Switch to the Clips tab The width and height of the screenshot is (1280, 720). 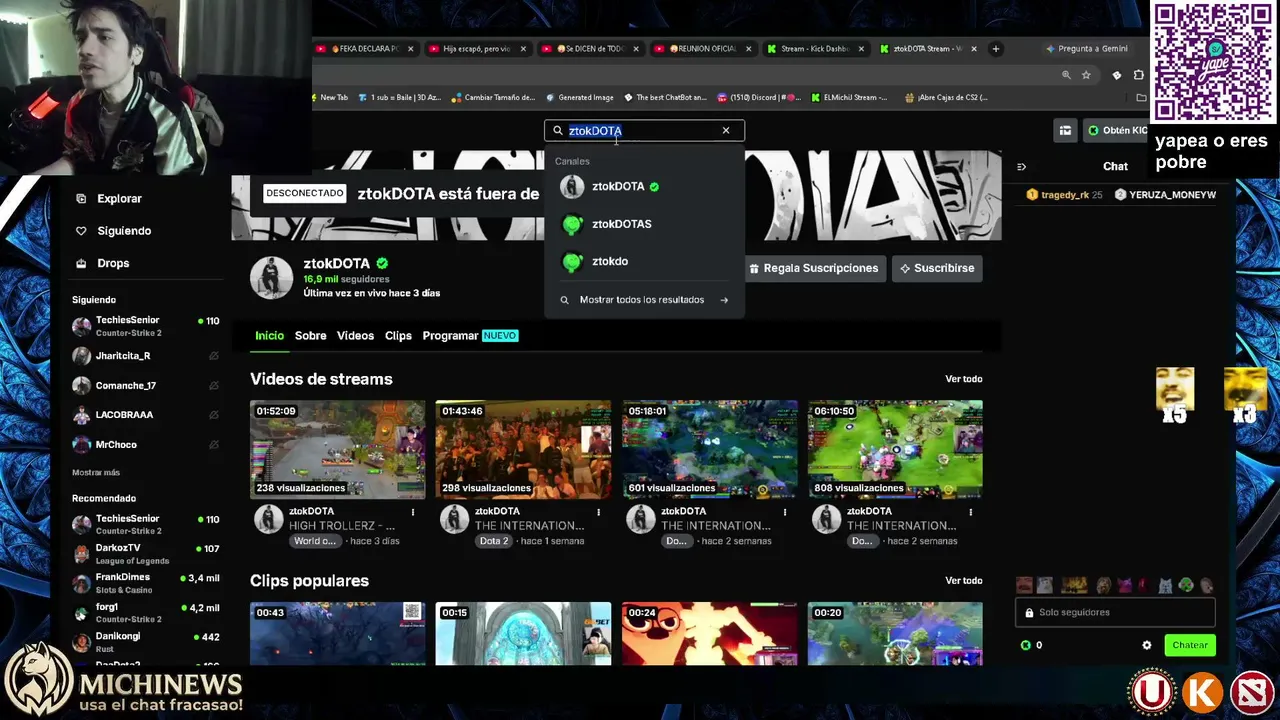pyautogui.click(x=398, y=336)
